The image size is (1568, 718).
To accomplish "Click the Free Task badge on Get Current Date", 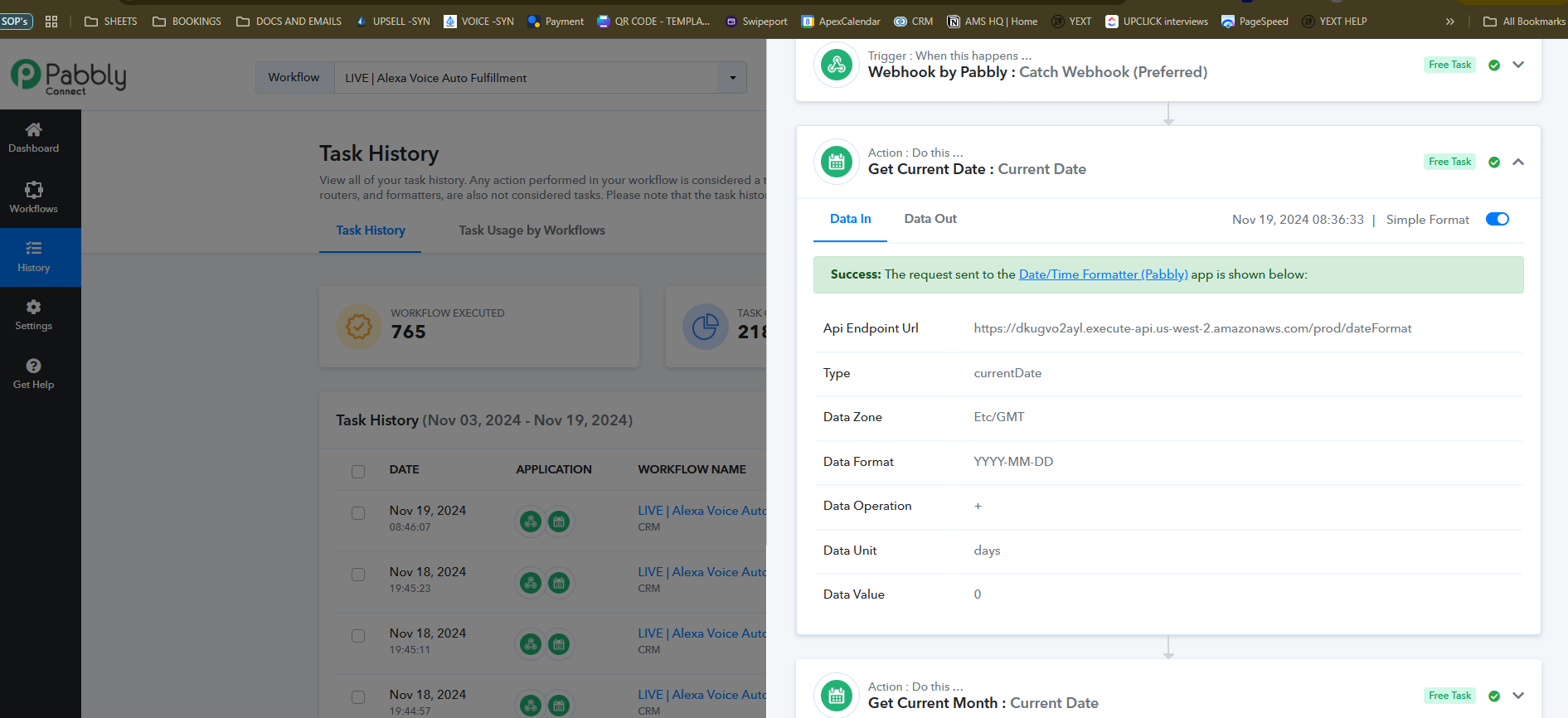I will (x=1449, y=162).
